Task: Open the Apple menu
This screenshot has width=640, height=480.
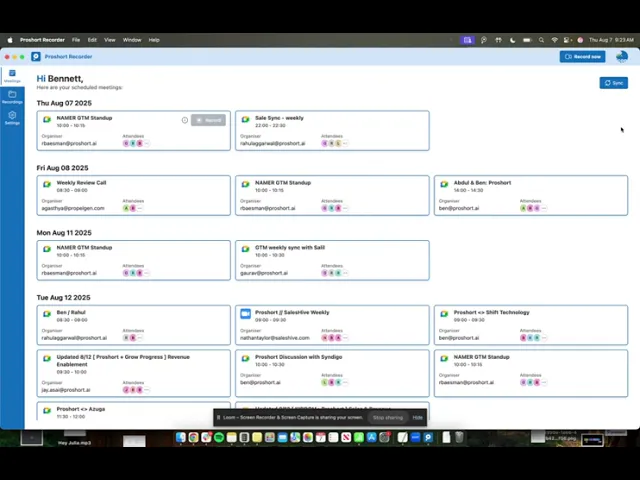Action: point(10,40)
